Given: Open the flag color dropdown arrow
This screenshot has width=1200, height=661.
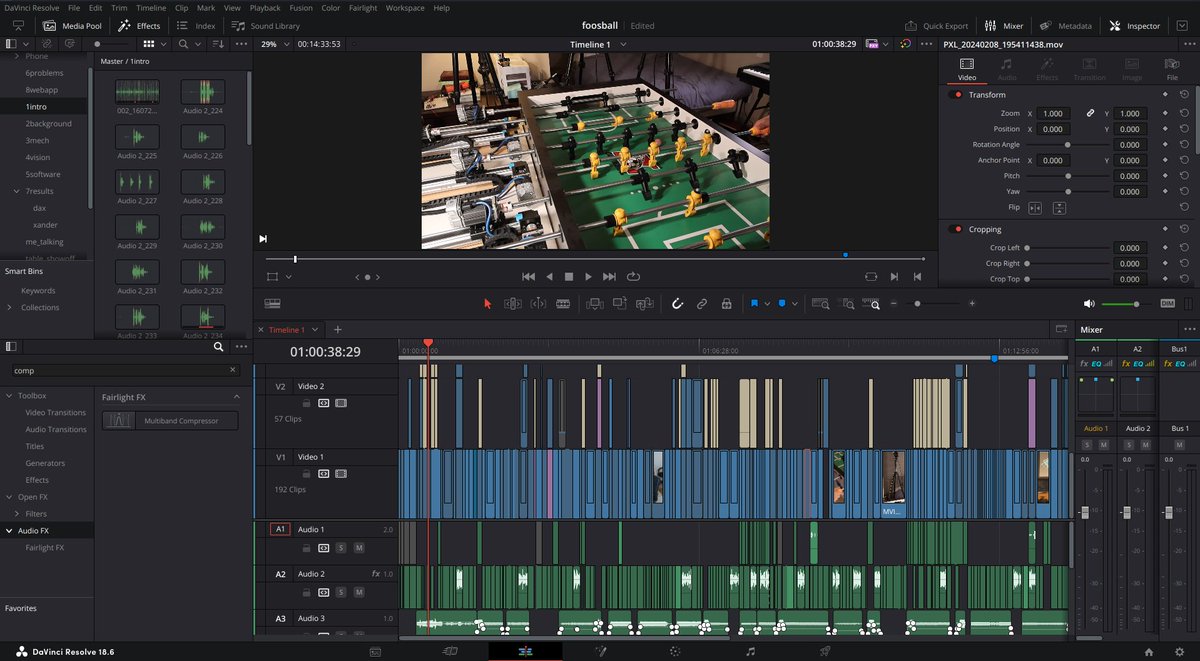Looking at the screenshot, I should 766,303.
